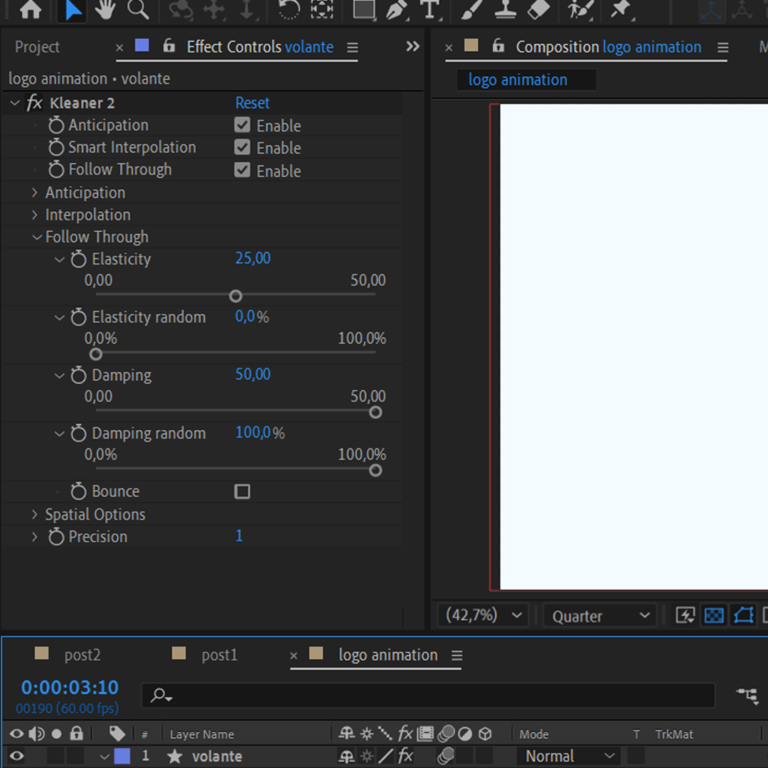This screenshot has height=768, width=768.
Task: Switch to the post2 timeline tab
Action: [82, 655]
